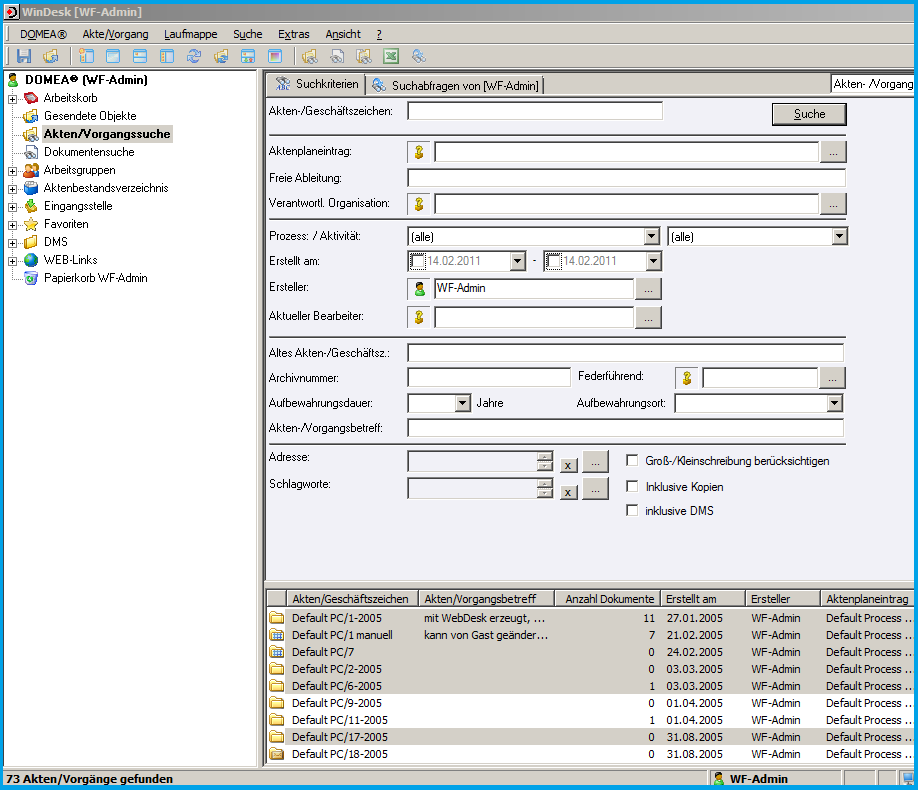This screenshot has width=918, height=790.
Task: Click the key icon beside Aktenplaneintrag
Action: coord(420,152)
